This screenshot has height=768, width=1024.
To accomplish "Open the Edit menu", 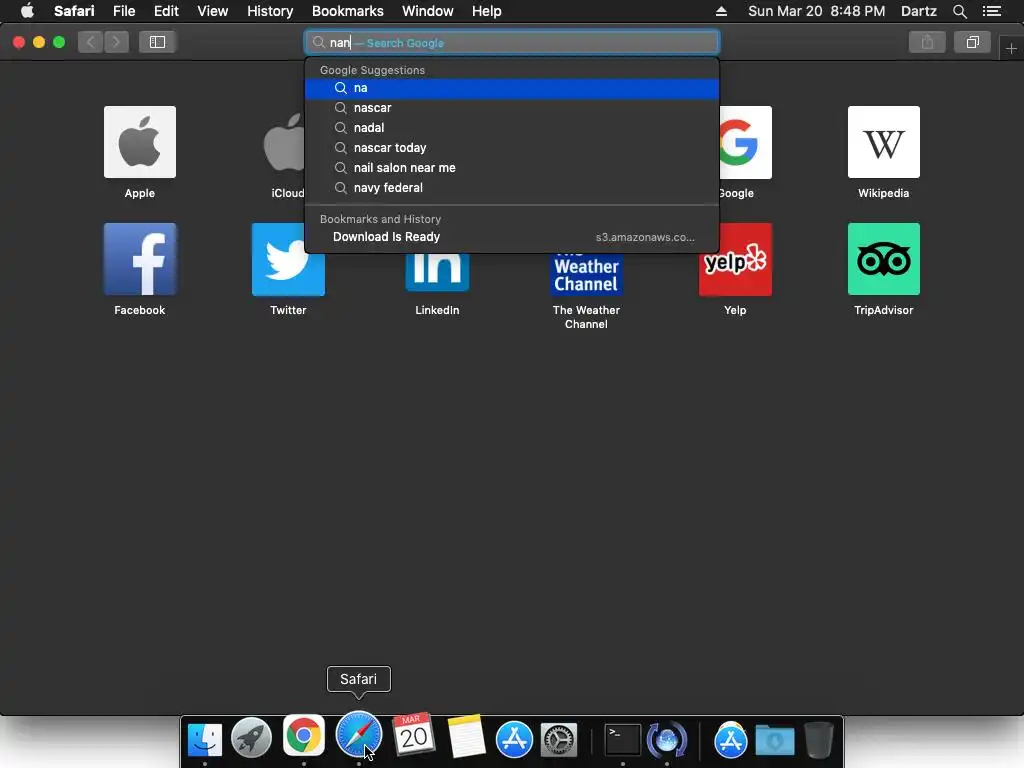I will pos(166,11).
